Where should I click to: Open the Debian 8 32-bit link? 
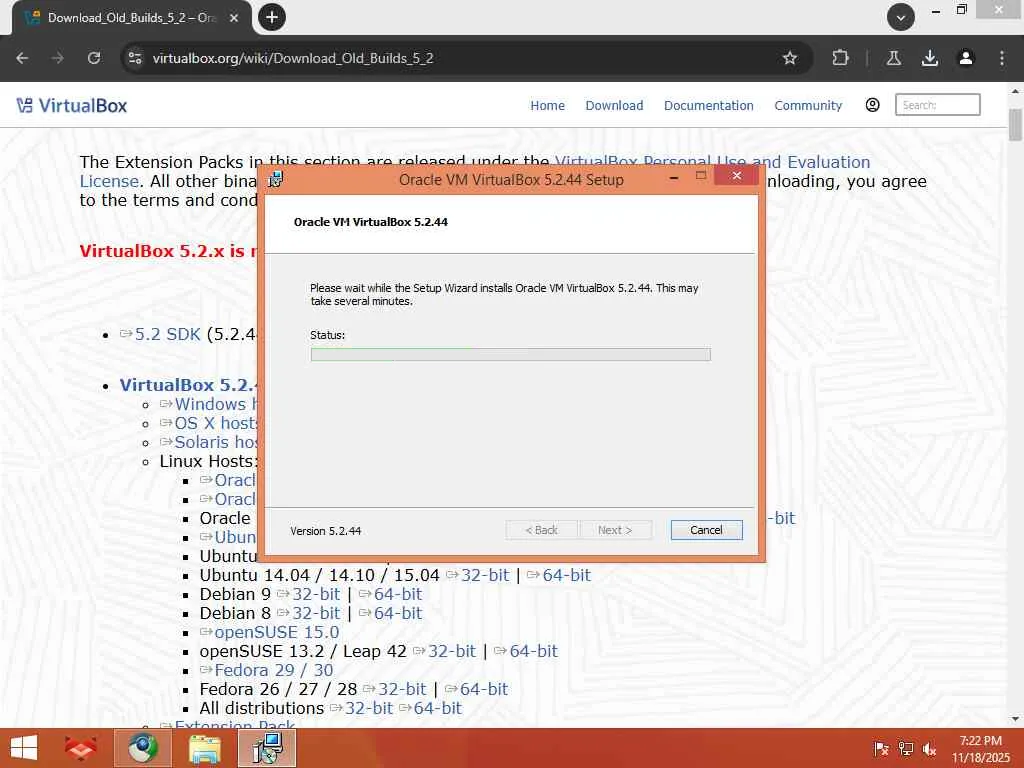tap(315, 613)
